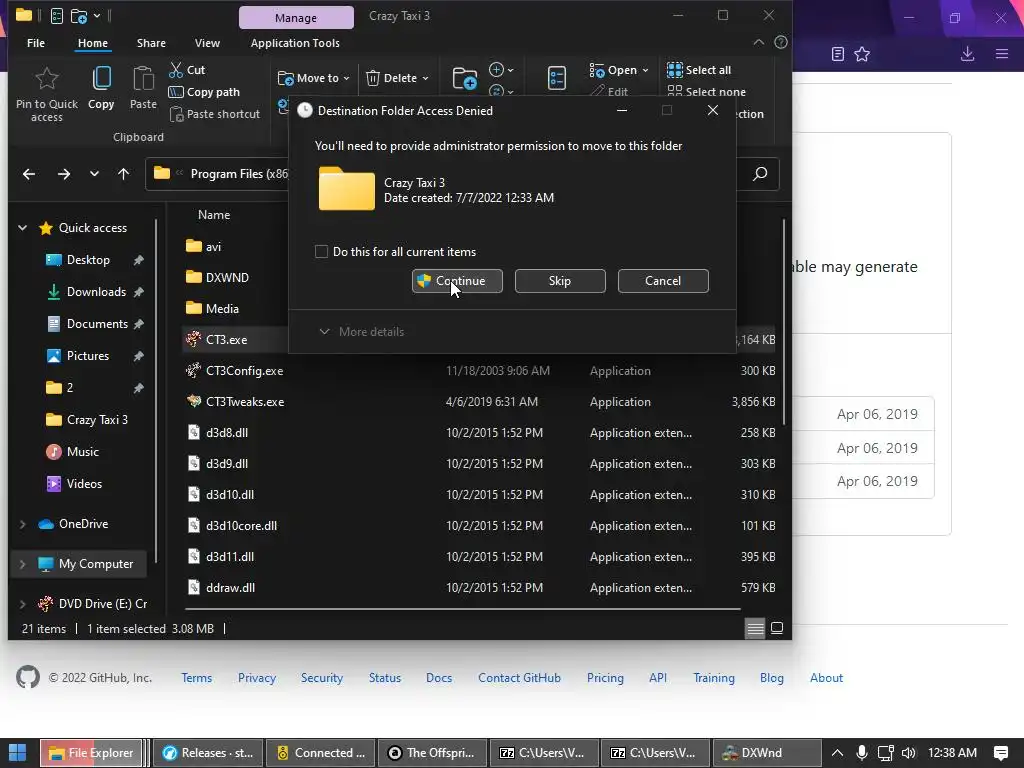This screenshot has height=768, width=1024.
Task: Select the d3d9.dll file
Action: pyautogui.click(x=480, y=464)
